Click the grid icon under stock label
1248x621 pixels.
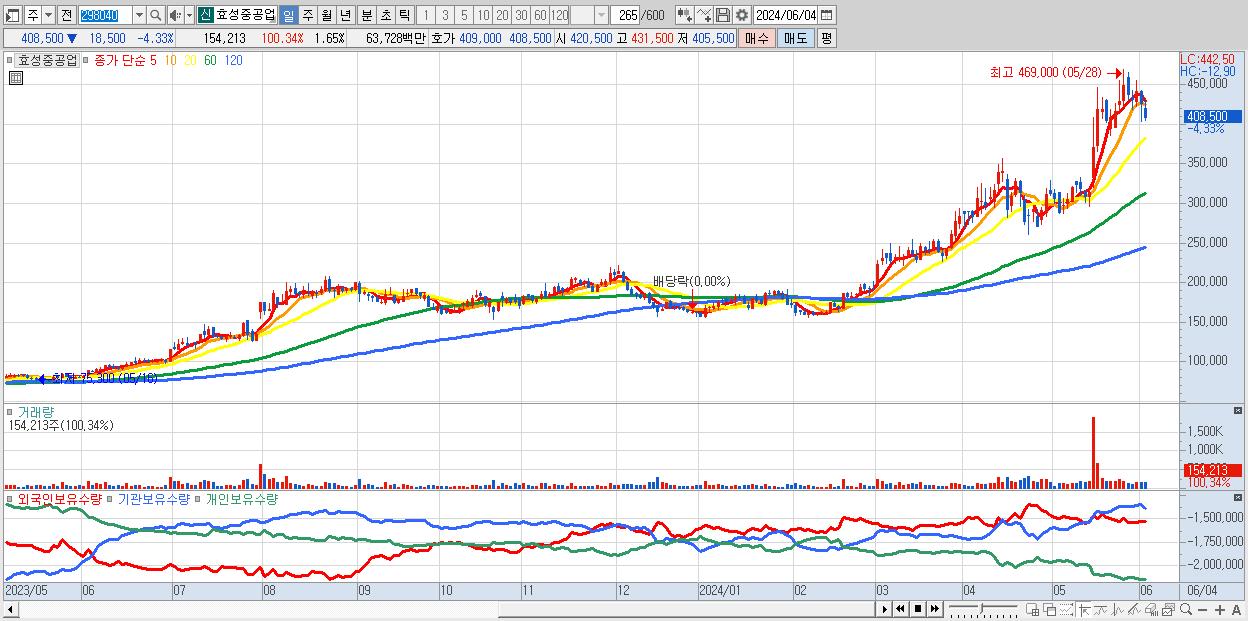tap(15, 78)
